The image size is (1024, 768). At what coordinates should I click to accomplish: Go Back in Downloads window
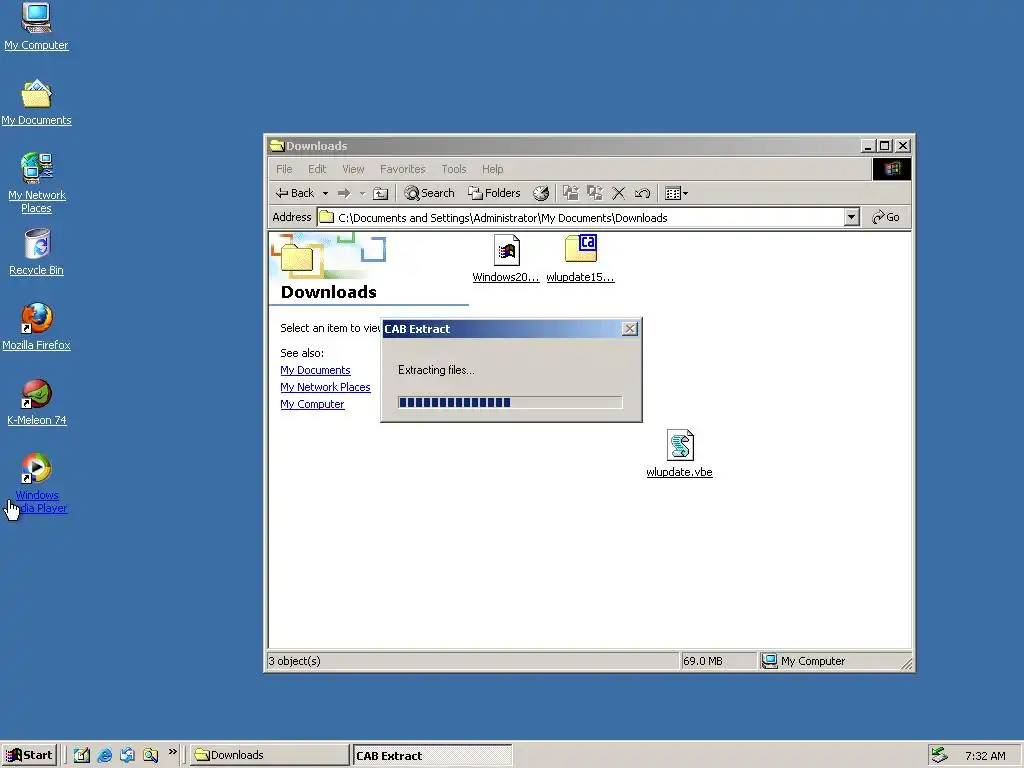(x=295, y=193)
